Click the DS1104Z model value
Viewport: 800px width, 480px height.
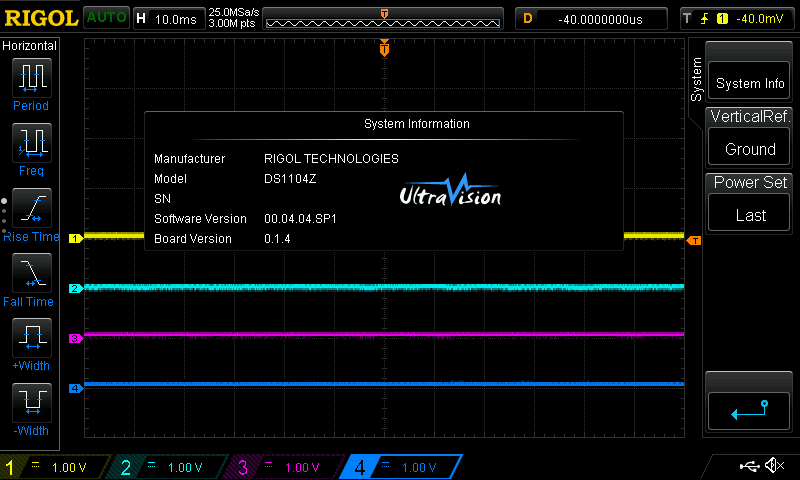290,179
